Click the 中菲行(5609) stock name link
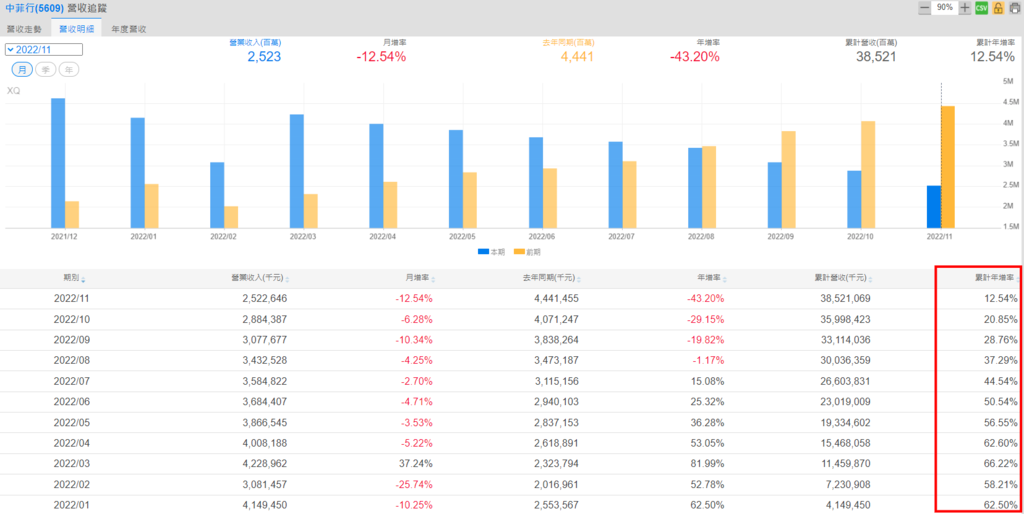Viewport: 1024px width, 514px height. (34, 8)
